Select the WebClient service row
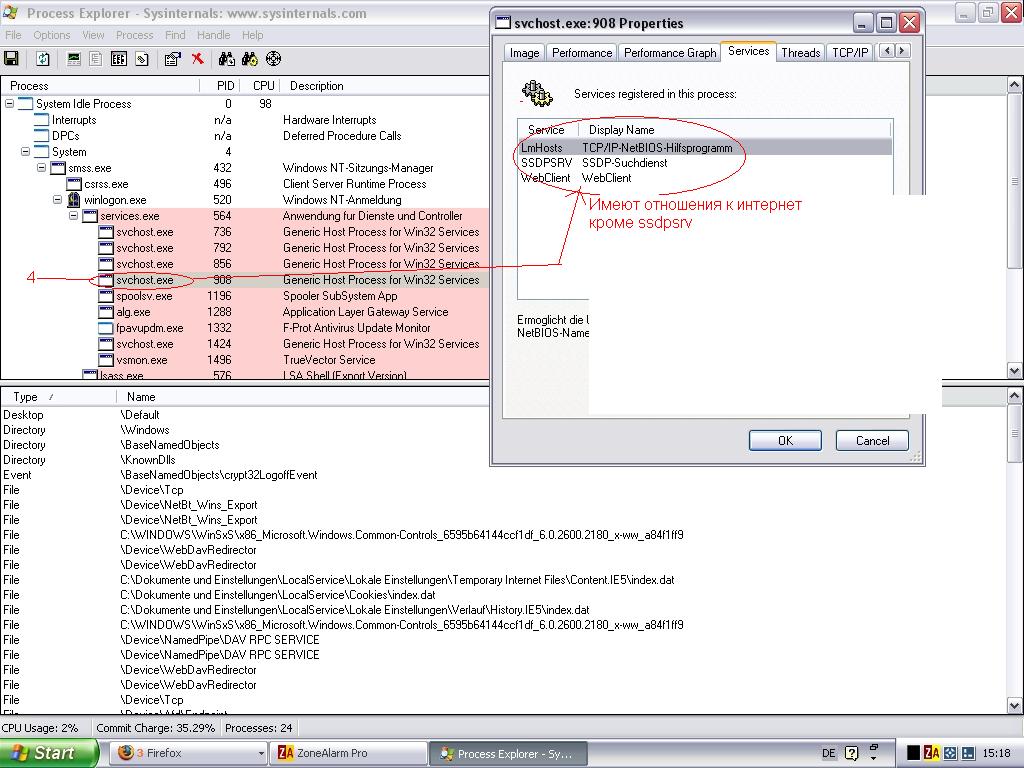The width and height of the screenshot is (1024, 768). [705, 178]
